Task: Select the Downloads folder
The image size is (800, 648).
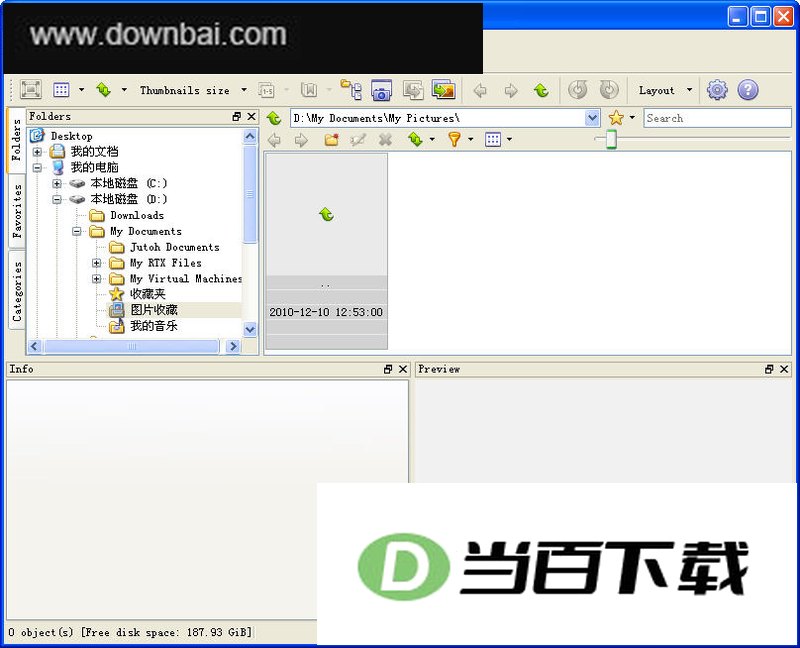Action: tap(137, 215)
